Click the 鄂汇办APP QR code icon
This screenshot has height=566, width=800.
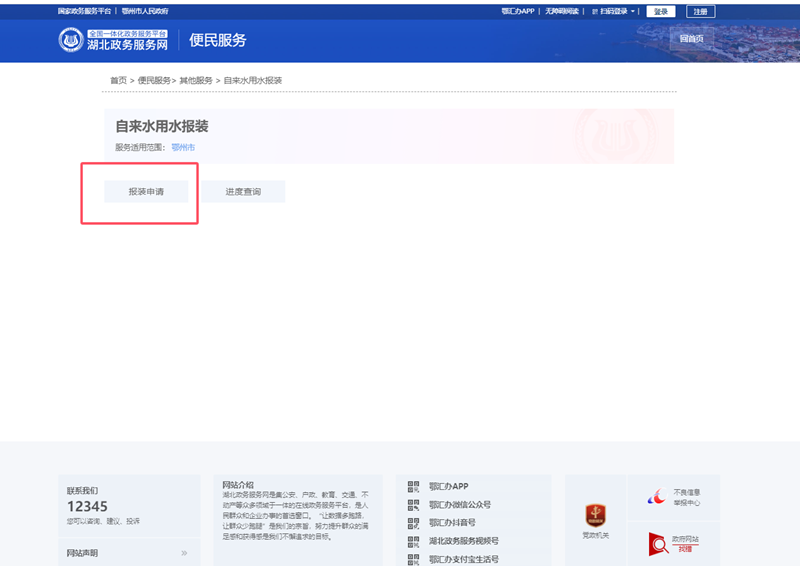413,487
